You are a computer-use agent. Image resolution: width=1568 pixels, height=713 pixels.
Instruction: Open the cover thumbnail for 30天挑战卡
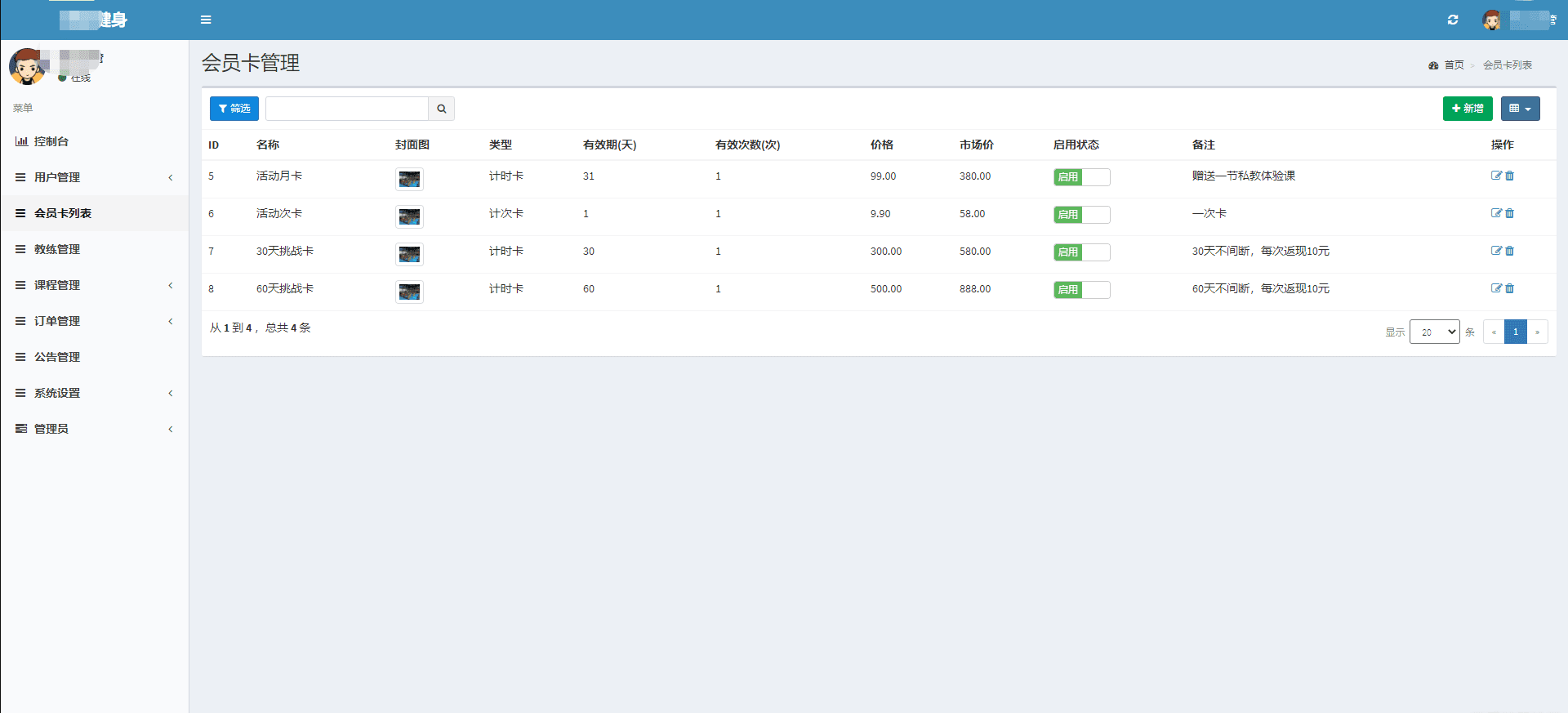pyautogui.click(x=409, y=254)
